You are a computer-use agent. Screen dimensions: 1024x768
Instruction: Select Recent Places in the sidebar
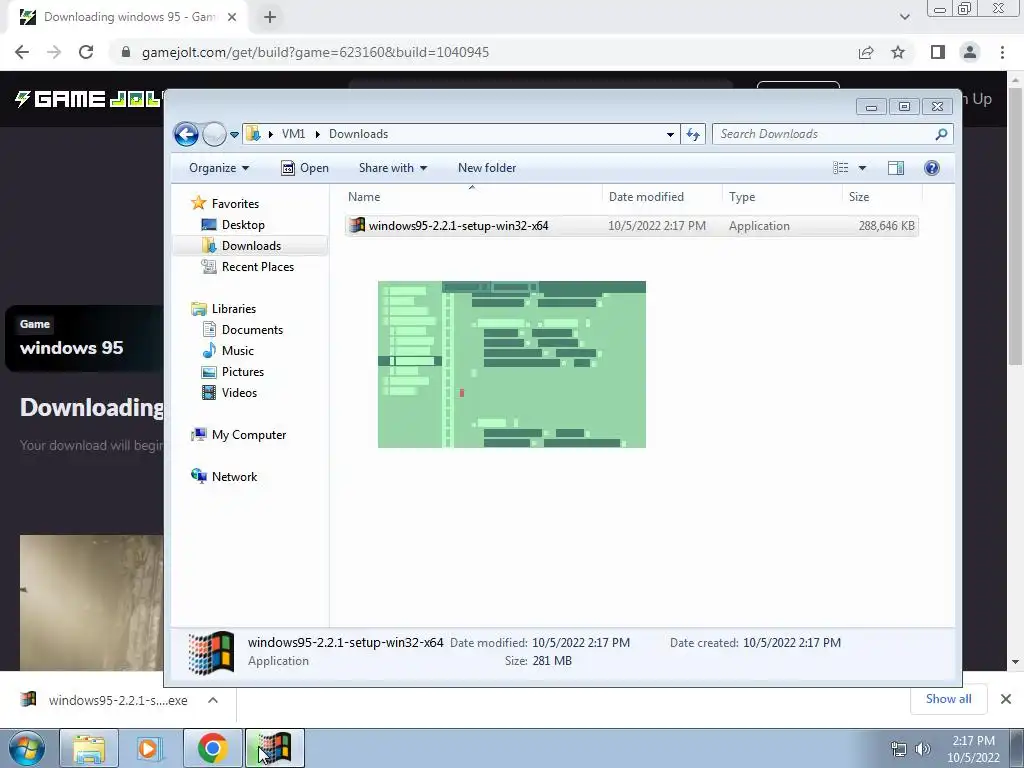click(248, 266)
